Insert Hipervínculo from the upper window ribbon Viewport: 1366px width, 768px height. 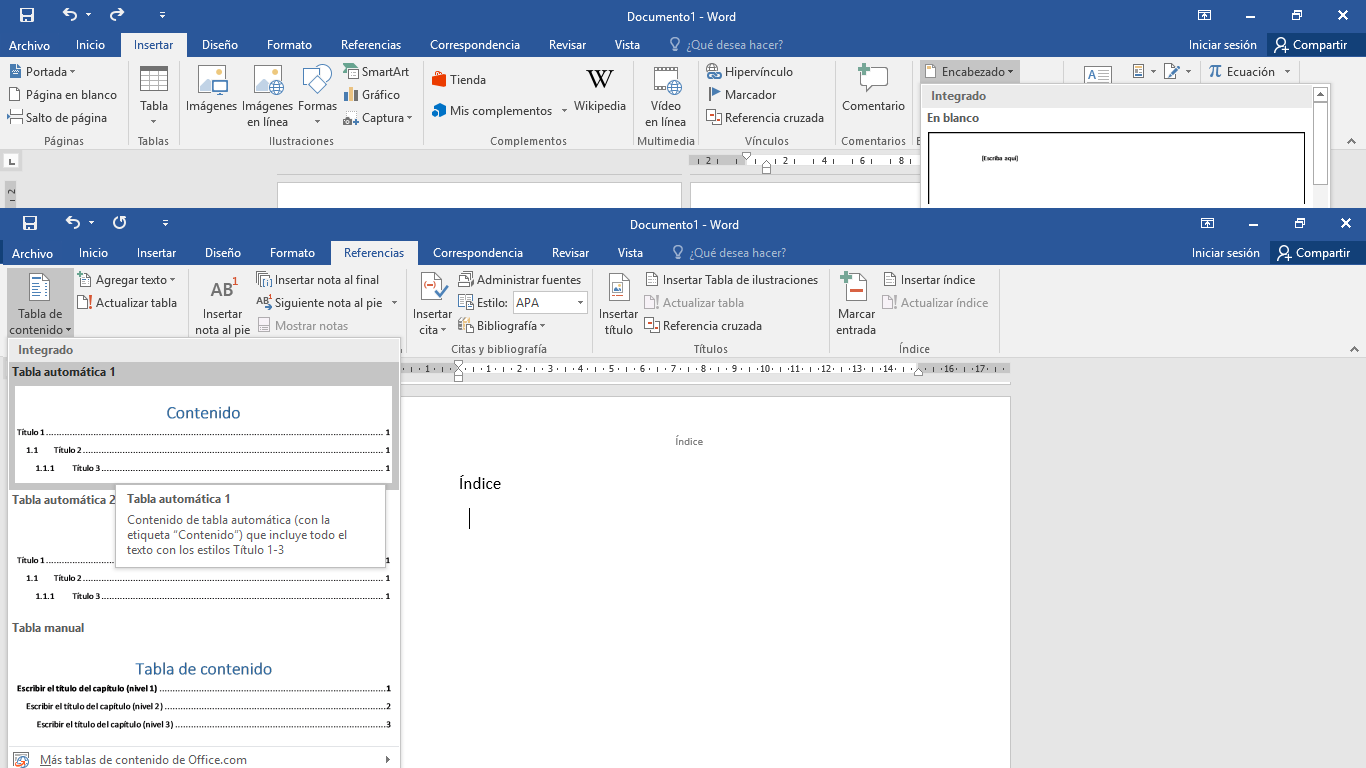coord(750,72)
